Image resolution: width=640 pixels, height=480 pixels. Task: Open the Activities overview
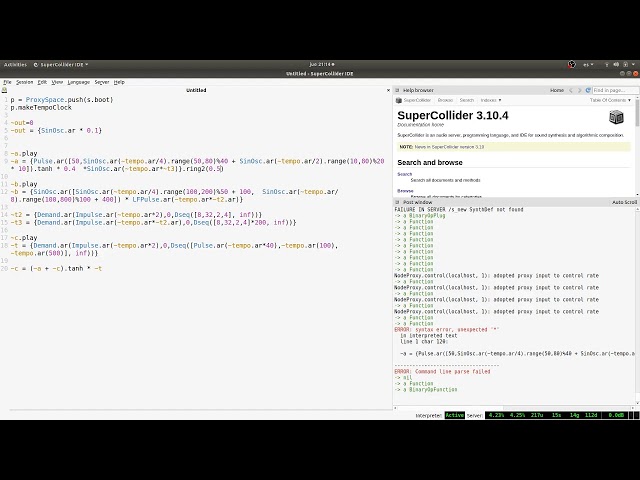point(15,64)
